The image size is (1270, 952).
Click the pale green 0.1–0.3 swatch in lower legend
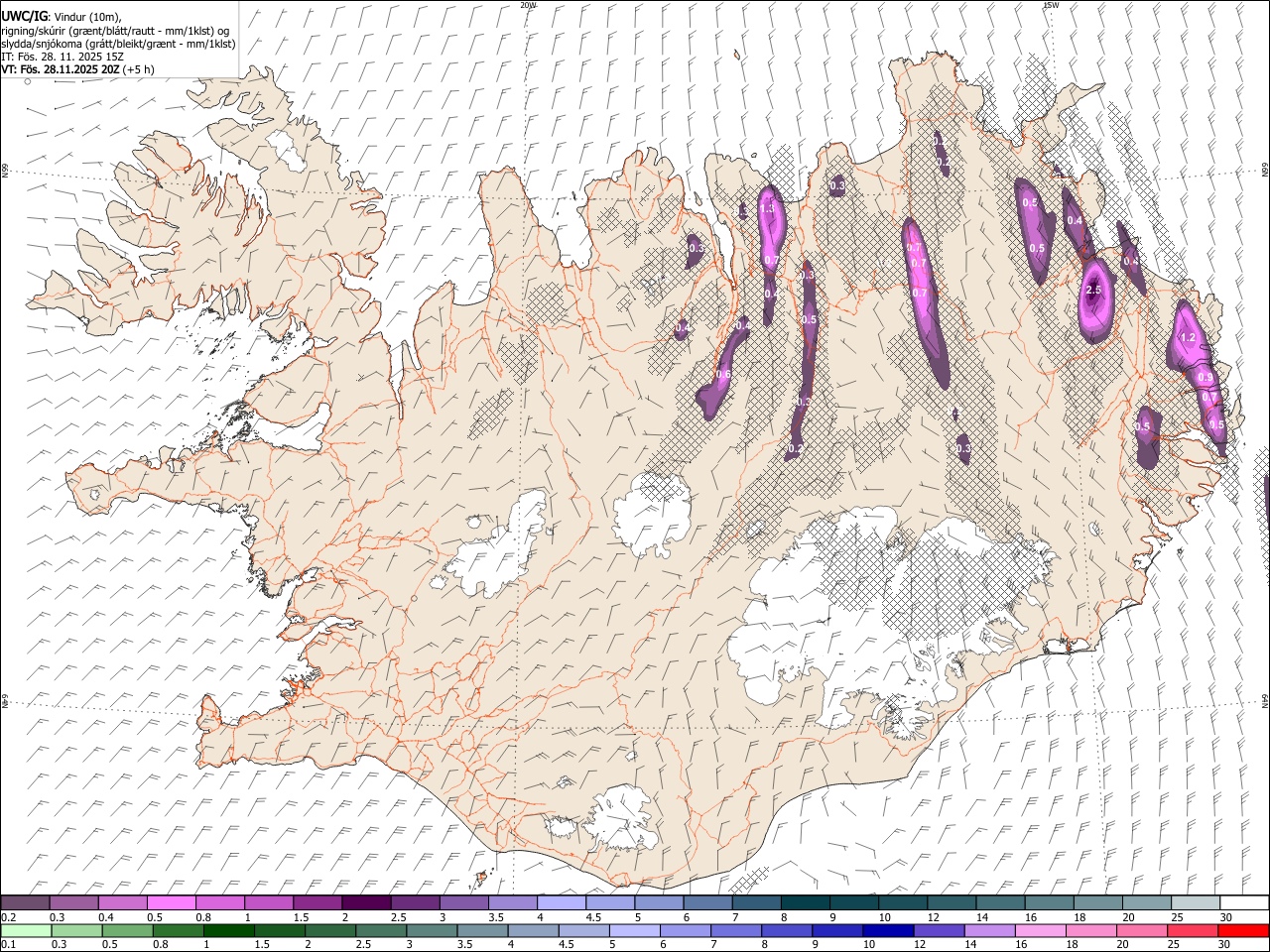pos(26,931)
